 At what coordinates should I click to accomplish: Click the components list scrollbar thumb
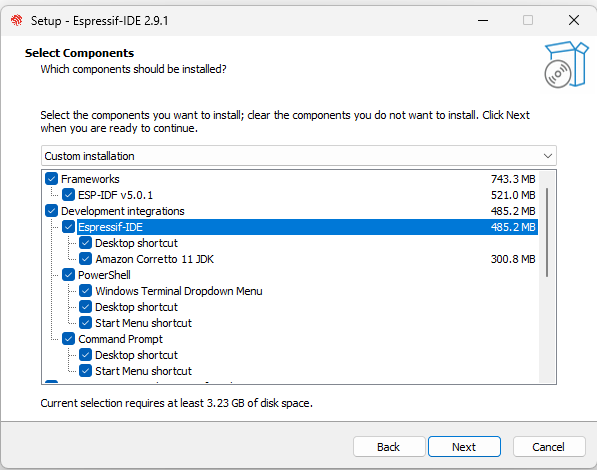[x=547, y=232]
